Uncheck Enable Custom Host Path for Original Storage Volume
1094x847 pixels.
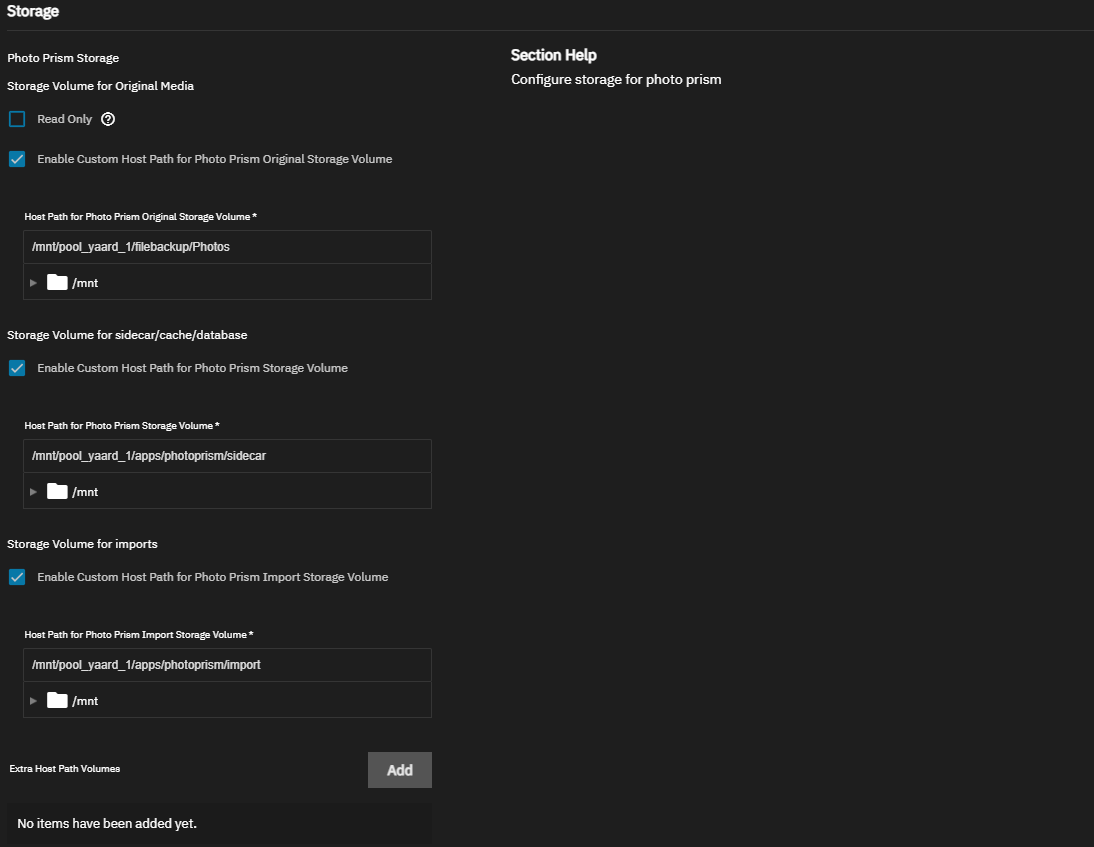coord(17,159)
